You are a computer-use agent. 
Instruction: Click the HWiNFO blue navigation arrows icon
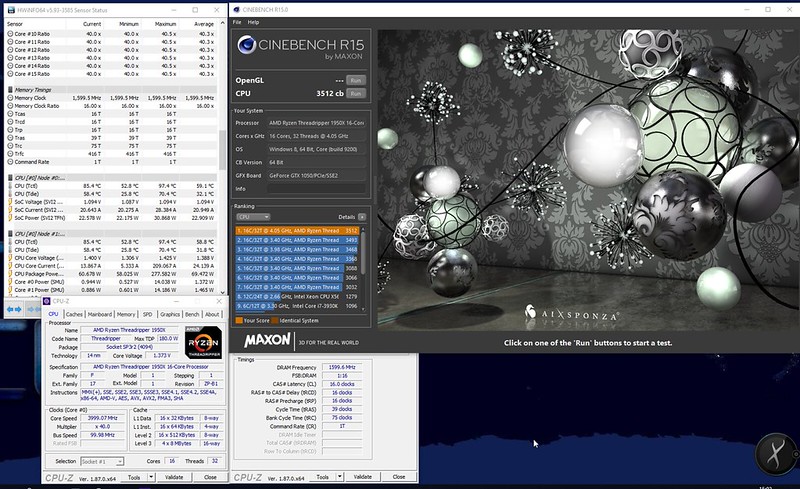[x=14, y=310]
